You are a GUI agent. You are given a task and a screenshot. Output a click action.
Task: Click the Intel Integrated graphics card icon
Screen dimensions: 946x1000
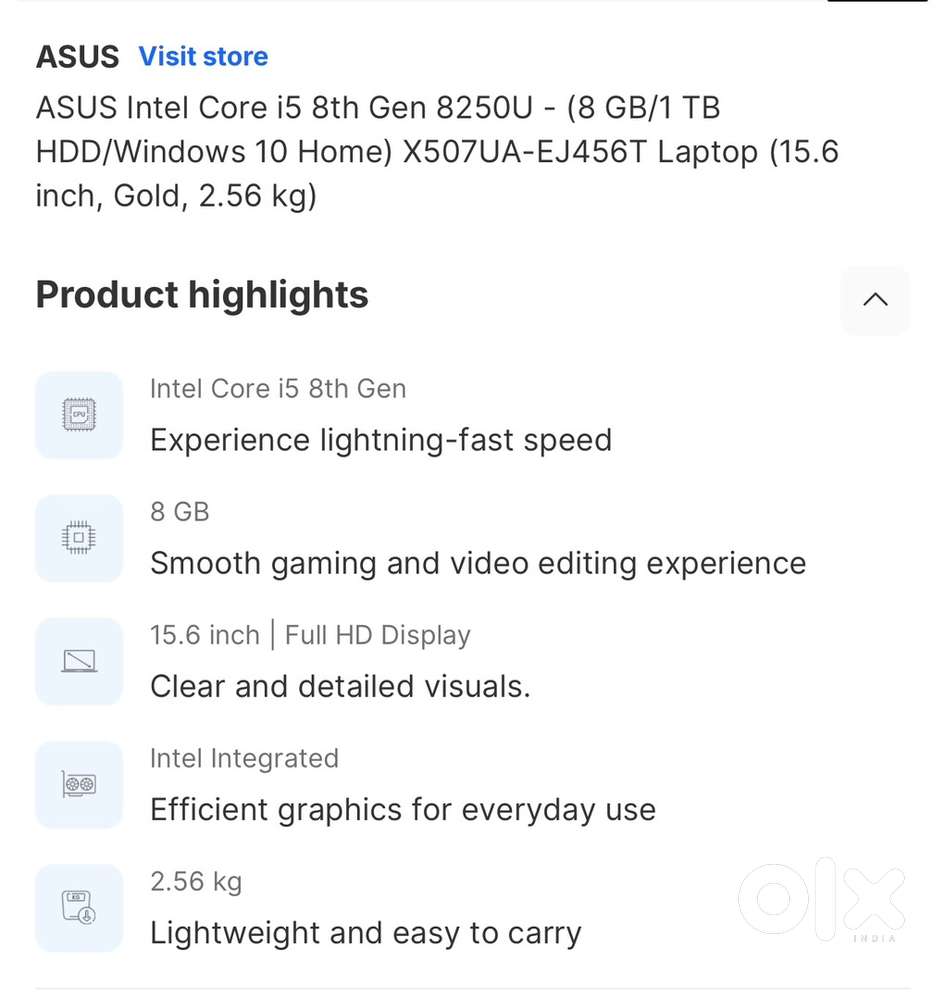pyautogui.click(x=79, y=784)
